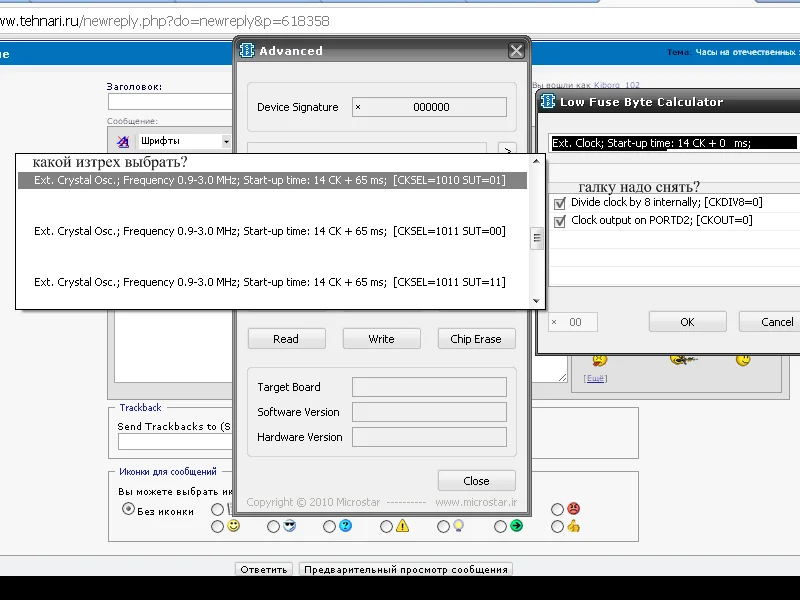The width and height of the screenshot is (800, 600).
Task: Click the yellow warning triangle post icon
Action: tap(402, 526)
